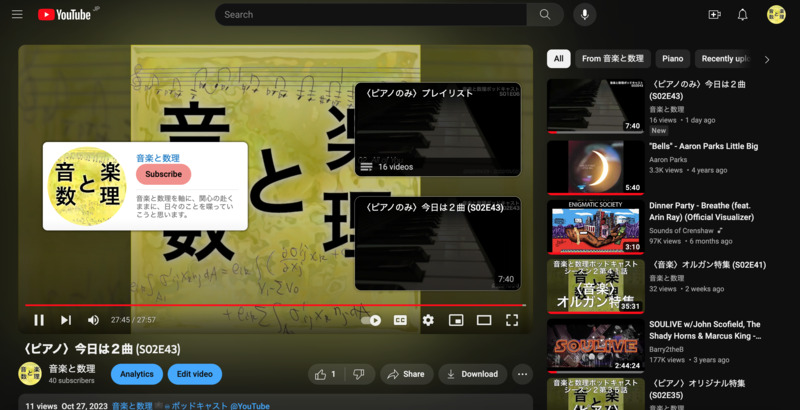Select the Piano filter chip
The height and width of the screenshot is (410, 800).
tap(672, 59)
